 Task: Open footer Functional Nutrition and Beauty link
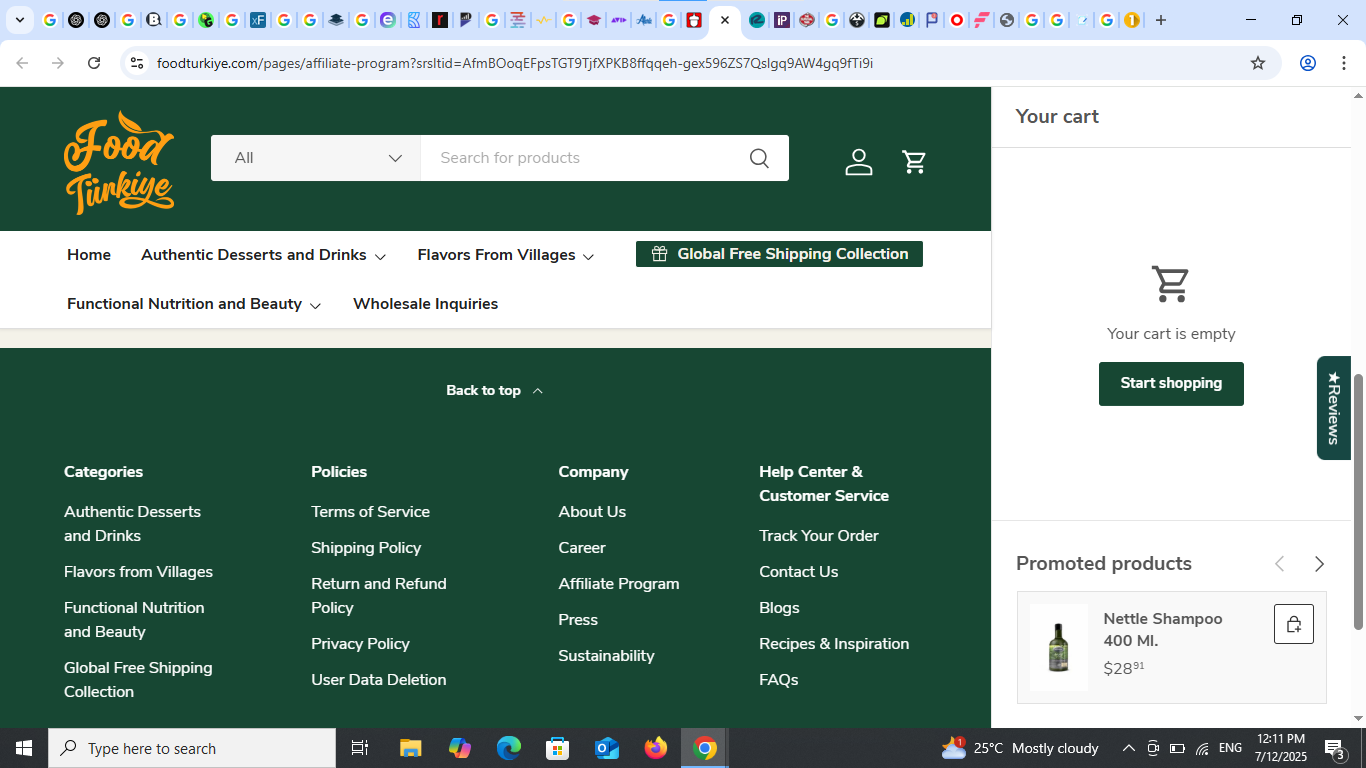(x=134, y=620)
